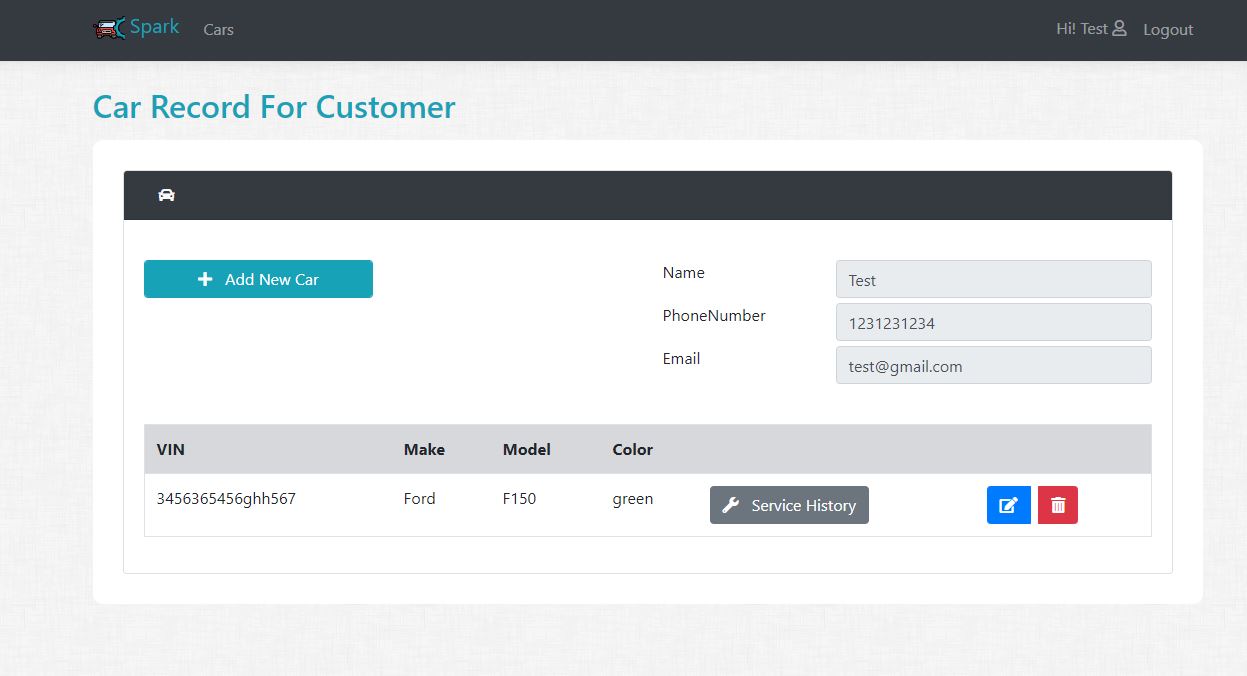Image resolution: width=1247 pixels, height=676 pixels.
Task: Click the Make column header
Action: 424,449
